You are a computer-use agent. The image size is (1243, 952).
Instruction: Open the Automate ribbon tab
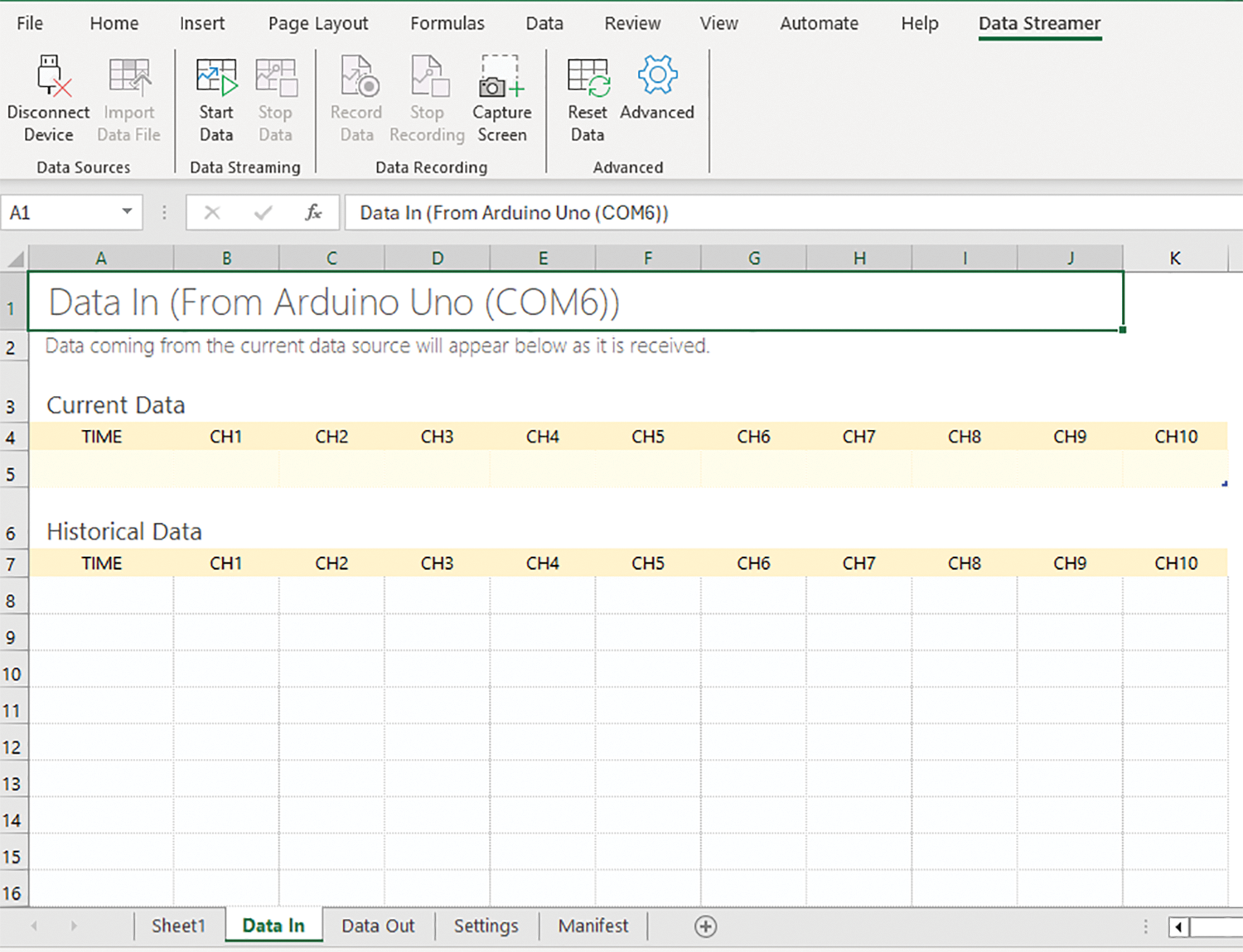(x=819, y=23)
